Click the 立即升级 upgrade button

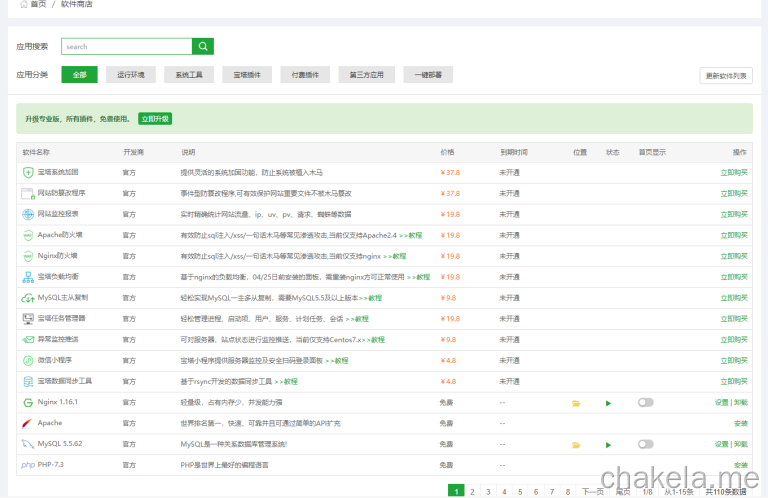coord(155,119)
